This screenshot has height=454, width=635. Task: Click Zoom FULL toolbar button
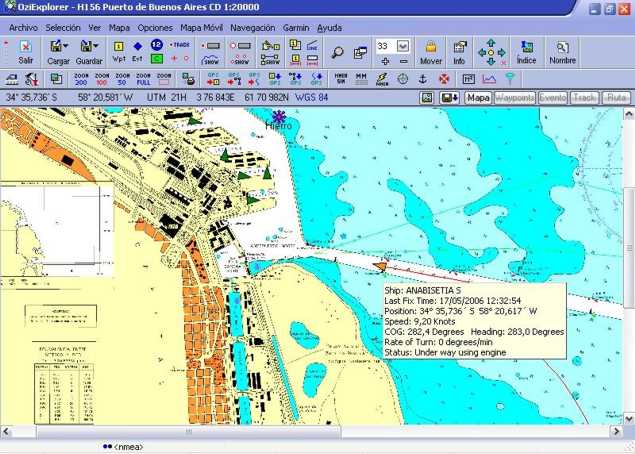[143, 79]
